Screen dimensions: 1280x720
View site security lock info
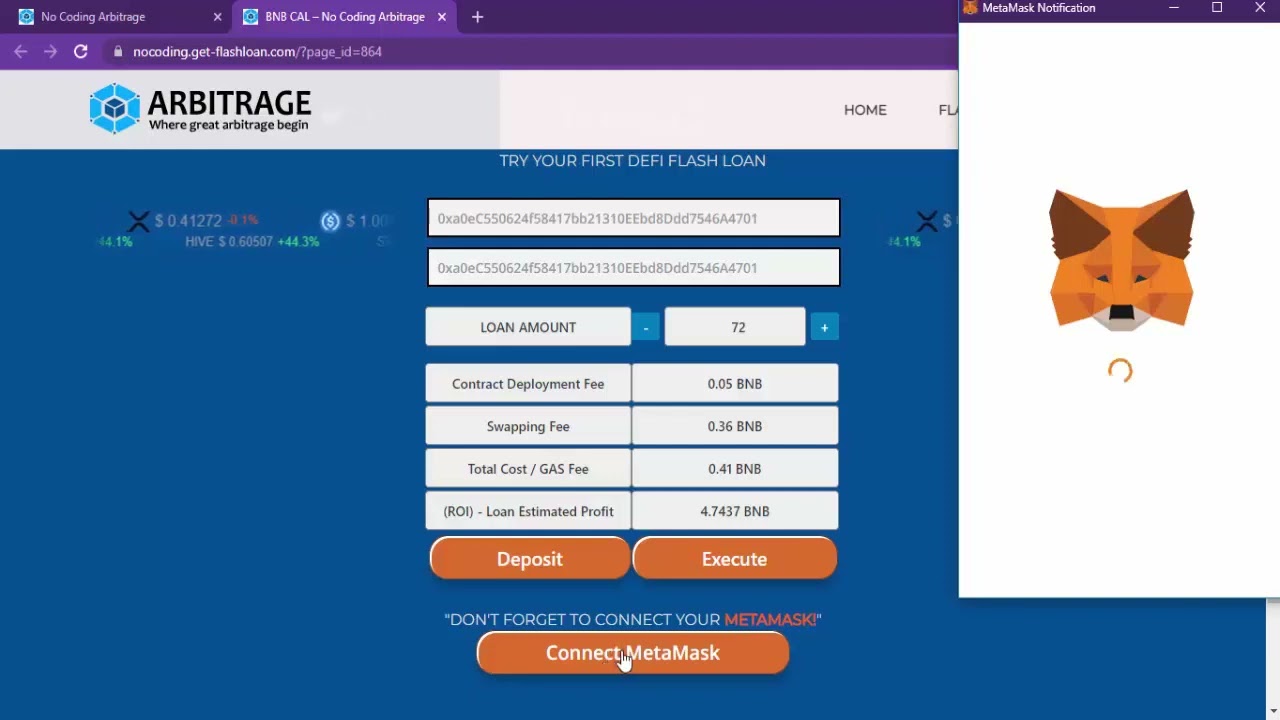(x=118, y=52)
